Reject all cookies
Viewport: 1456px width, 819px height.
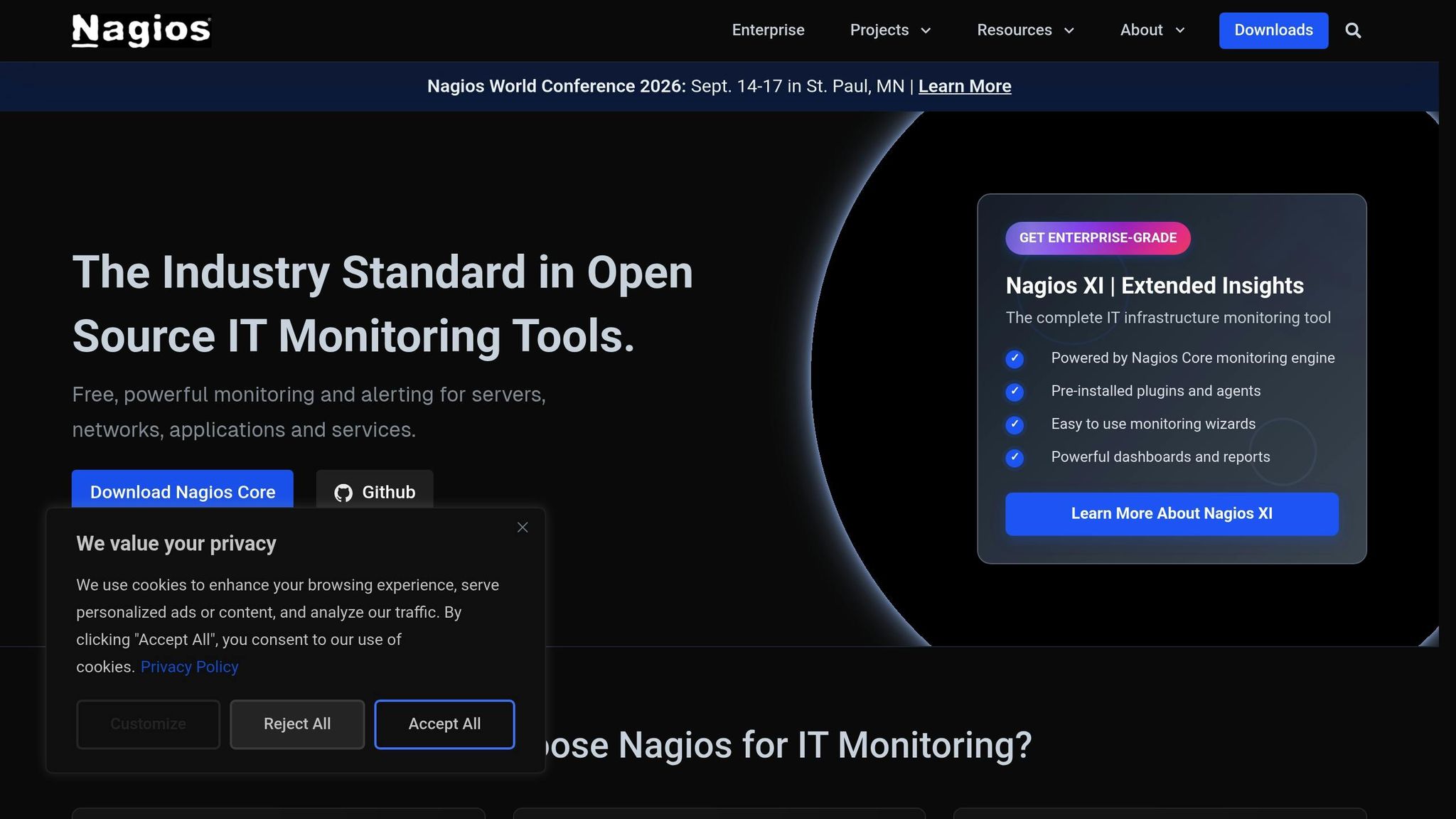(297, 724)
